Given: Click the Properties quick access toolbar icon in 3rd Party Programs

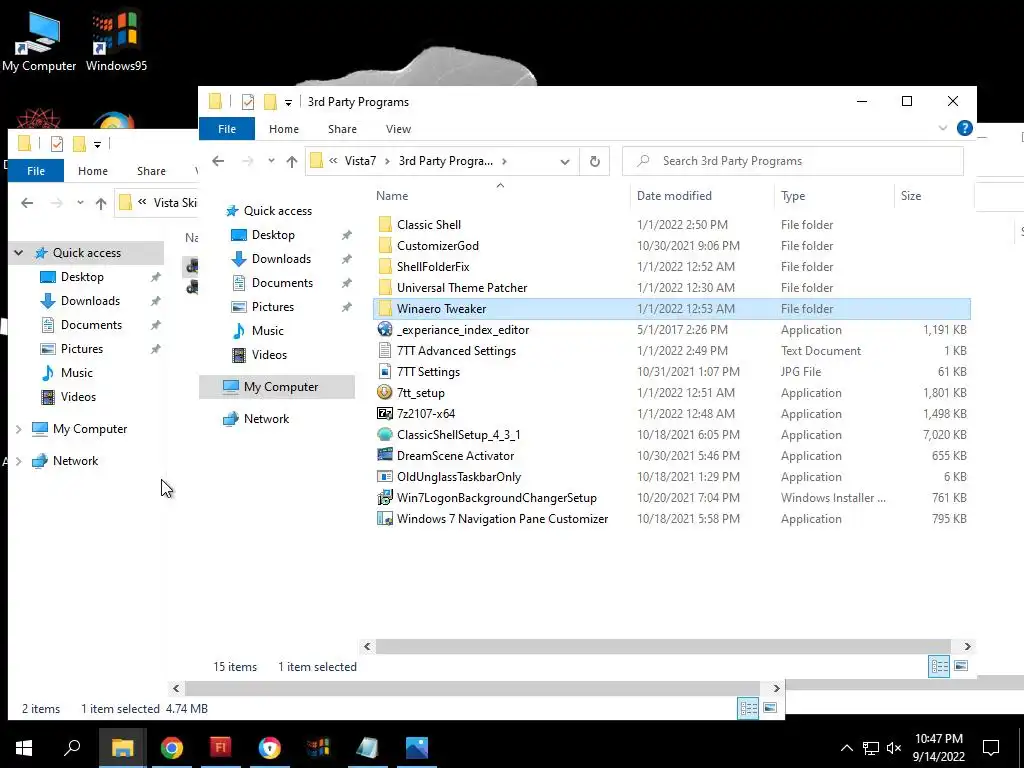Looking at the screenshot, I should (x=248, y=102).
